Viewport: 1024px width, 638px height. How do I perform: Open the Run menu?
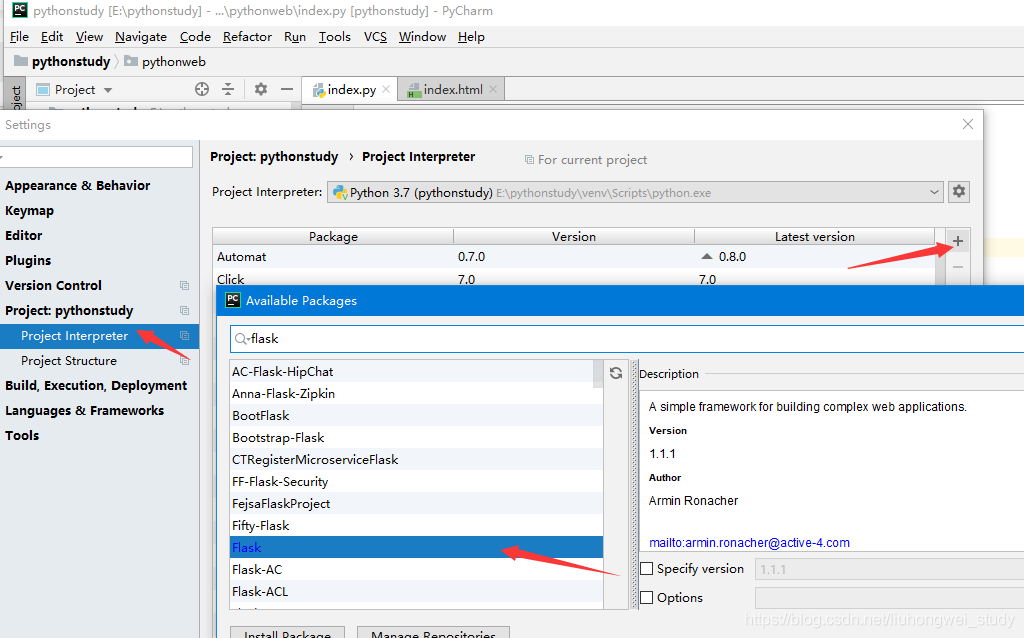pyautogui.click(x=295, y=37)
